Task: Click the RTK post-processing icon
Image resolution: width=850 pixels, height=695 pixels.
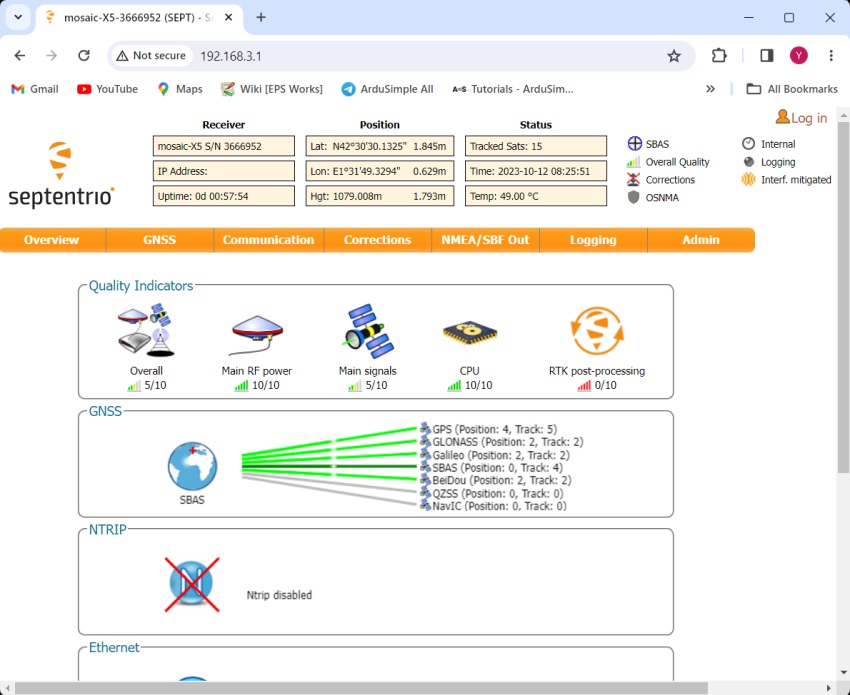Action: [596, 331]
